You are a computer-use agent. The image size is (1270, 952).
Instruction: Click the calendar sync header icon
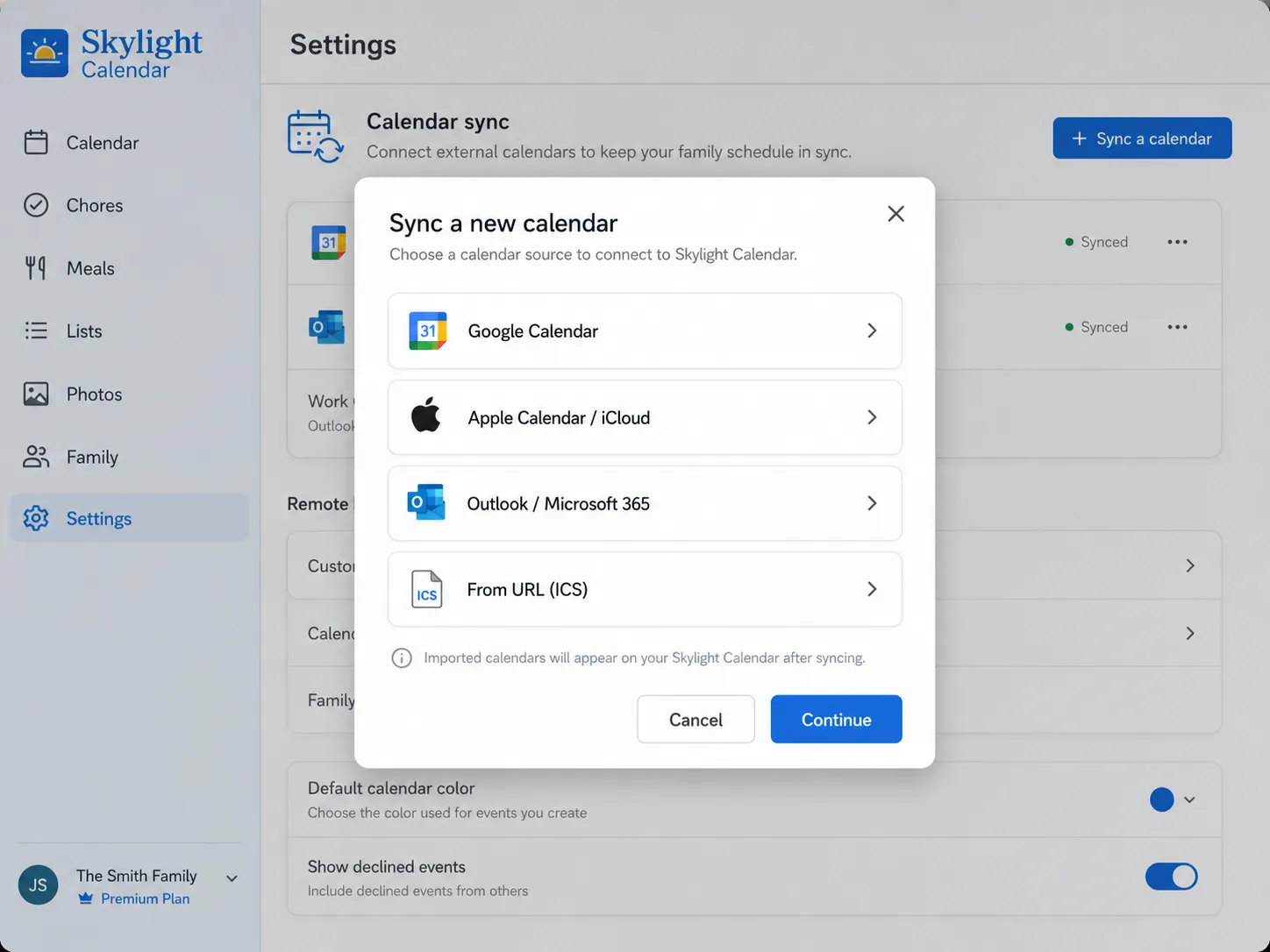[x=315, y=137]
